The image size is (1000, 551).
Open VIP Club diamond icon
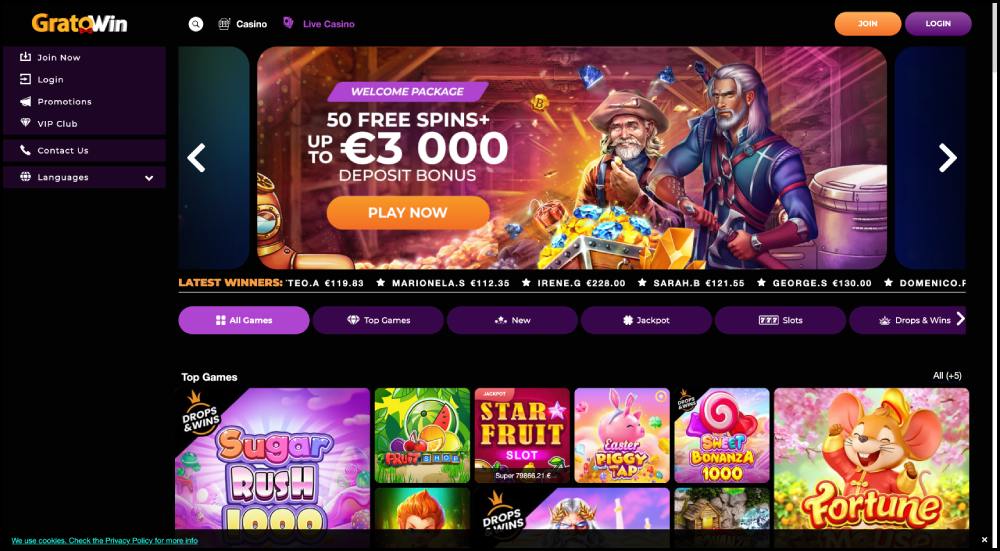(x=26, y=123)
